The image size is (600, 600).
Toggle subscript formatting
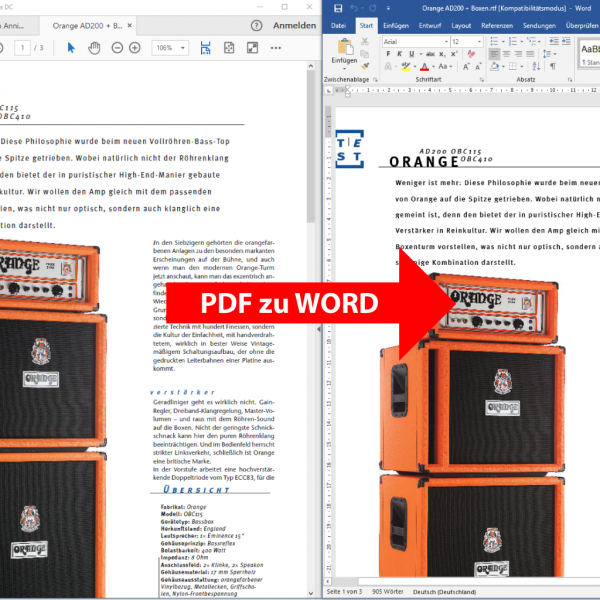click(x=442, y=54)
